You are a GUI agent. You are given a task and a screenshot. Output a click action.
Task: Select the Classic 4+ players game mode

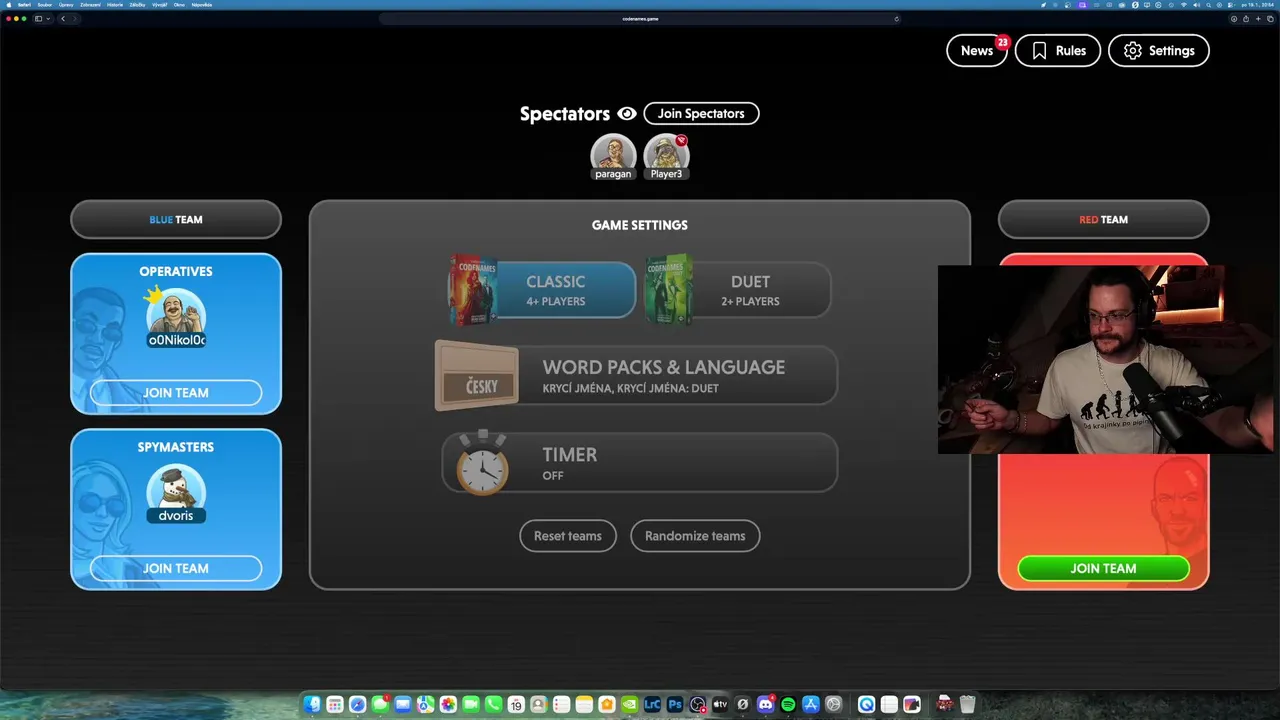[556, 290]
